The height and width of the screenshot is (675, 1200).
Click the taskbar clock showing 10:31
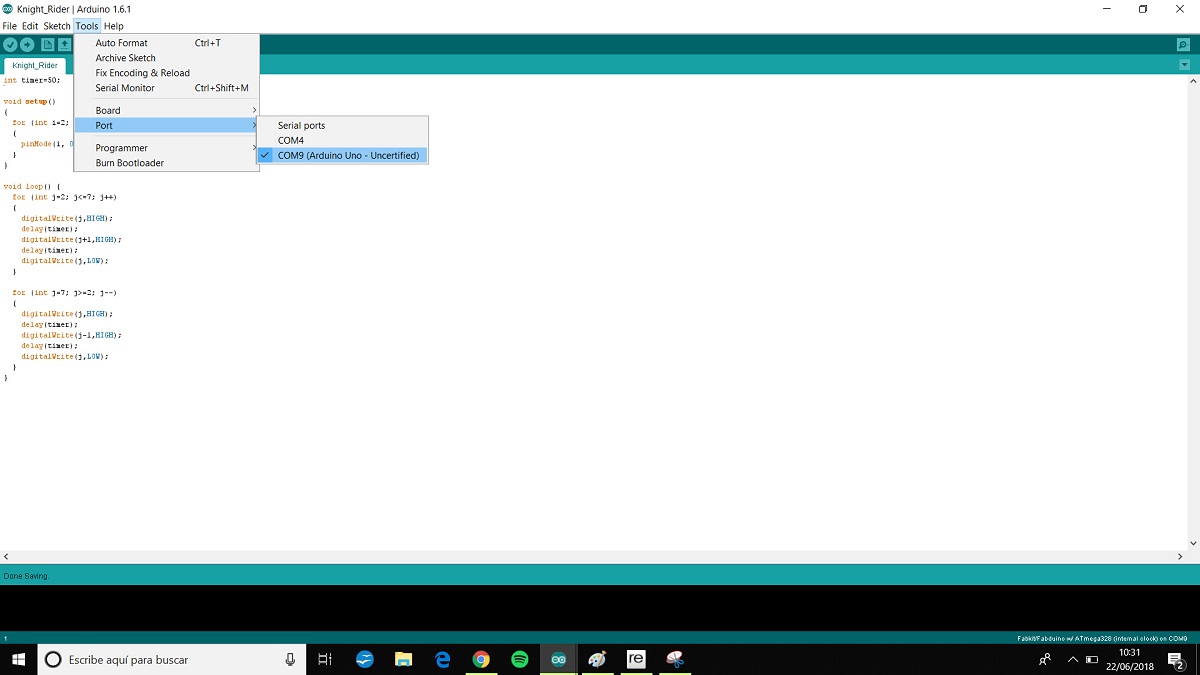(1130, 659)
